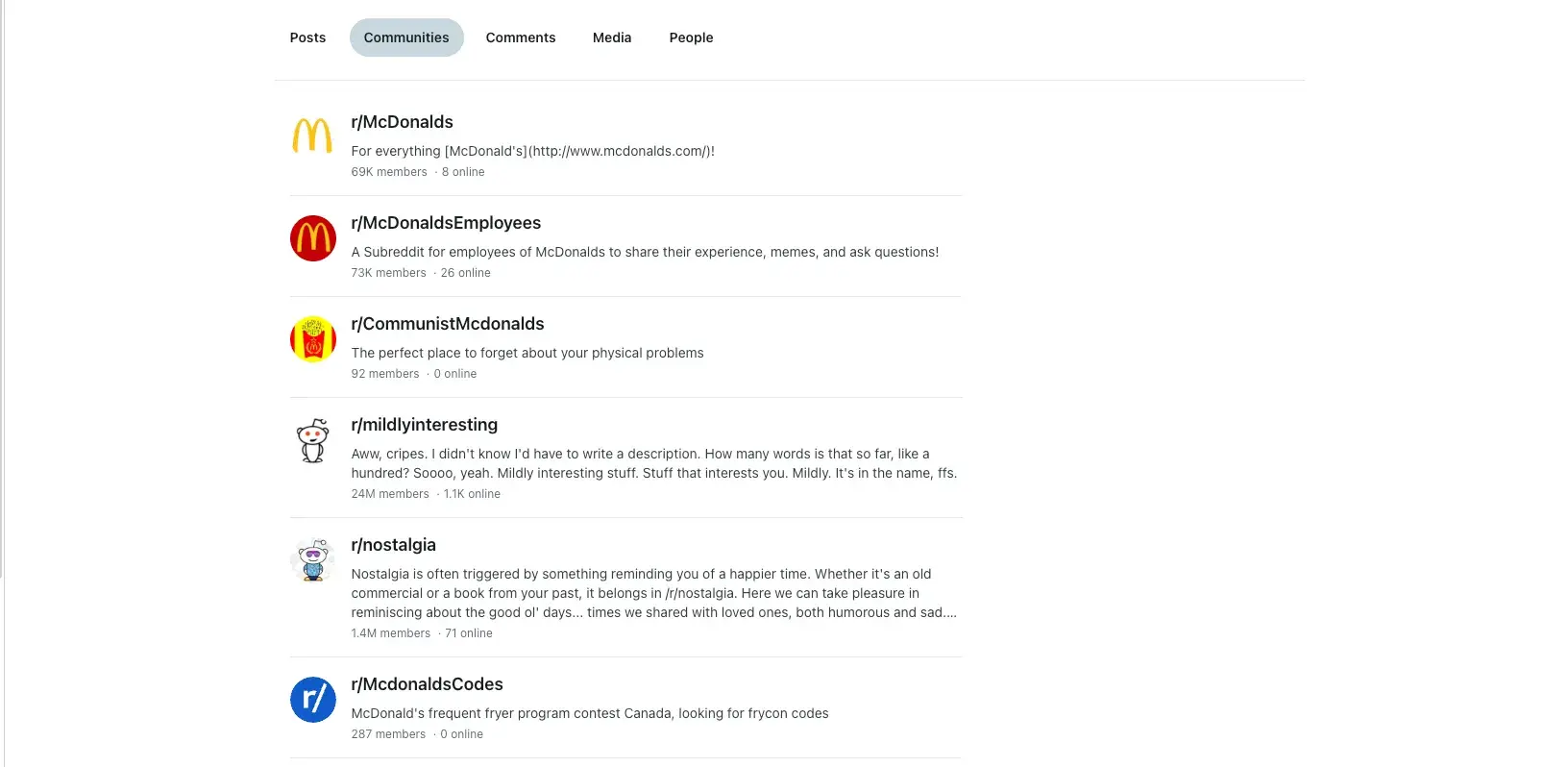Switch to the Posts tab
Screen dimensions: 1568x767
[307, 37]
